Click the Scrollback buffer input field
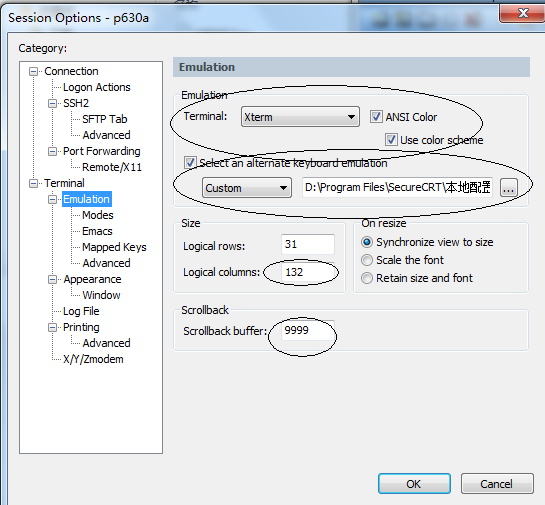545x505 pixels. pyautogui.click(x=308, y=330)
